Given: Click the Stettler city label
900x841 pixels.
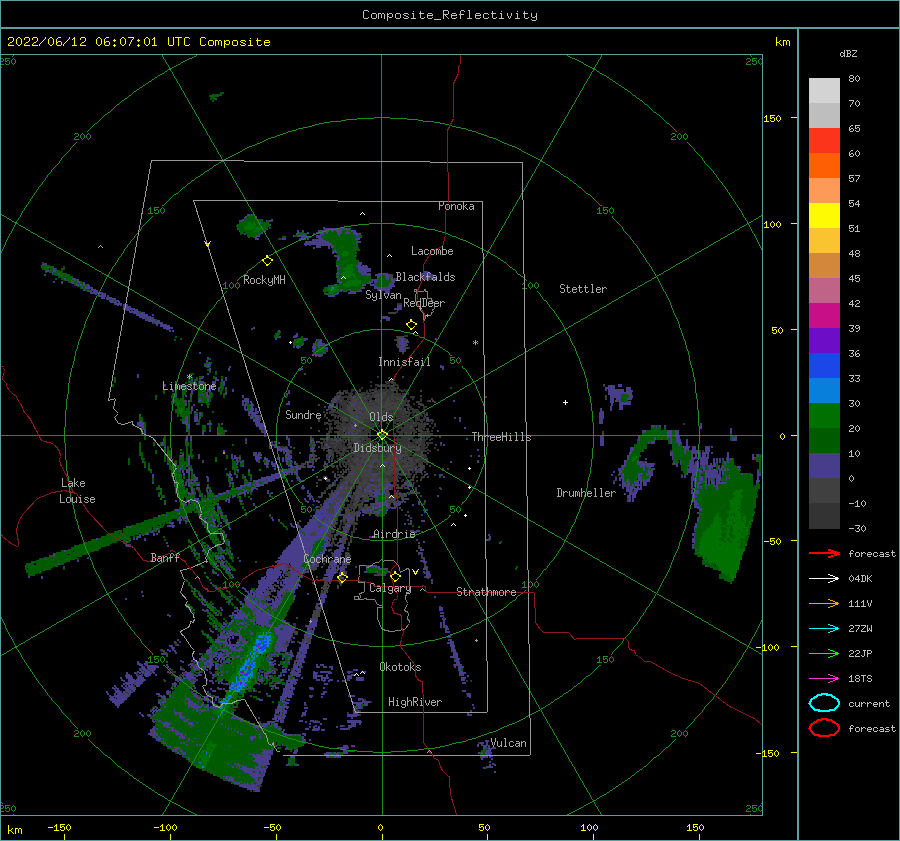Looking at the screenshot, I should [x=583, y=289].
